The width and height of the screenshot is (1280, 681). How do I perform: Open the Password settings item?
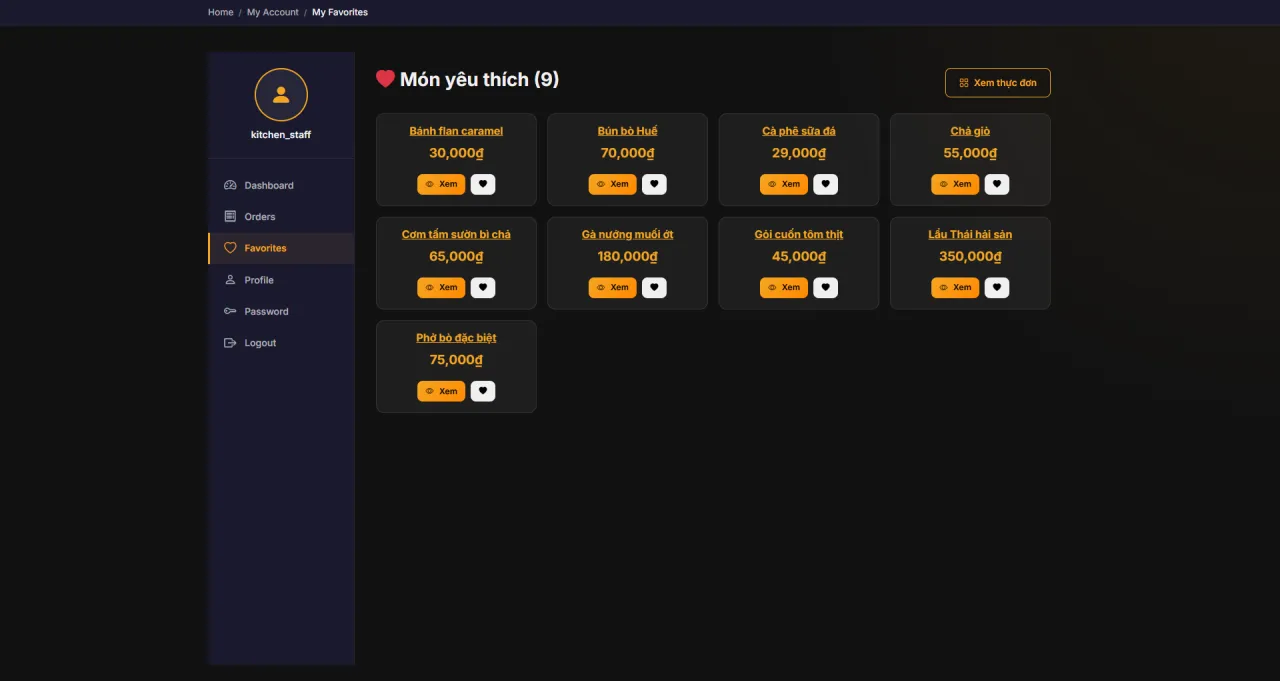[281, 312]
